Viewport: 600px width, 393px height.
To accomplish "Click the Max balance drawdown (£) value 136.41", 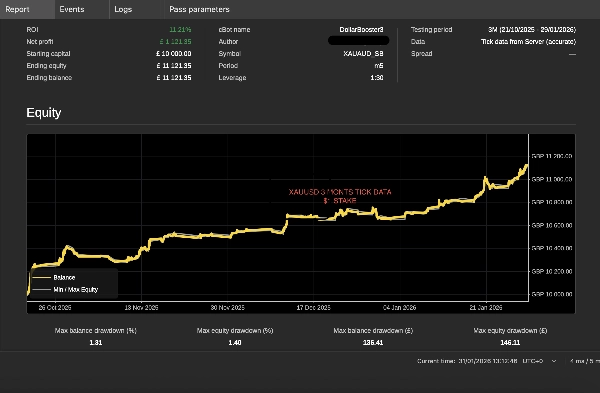I will point(373,342).
